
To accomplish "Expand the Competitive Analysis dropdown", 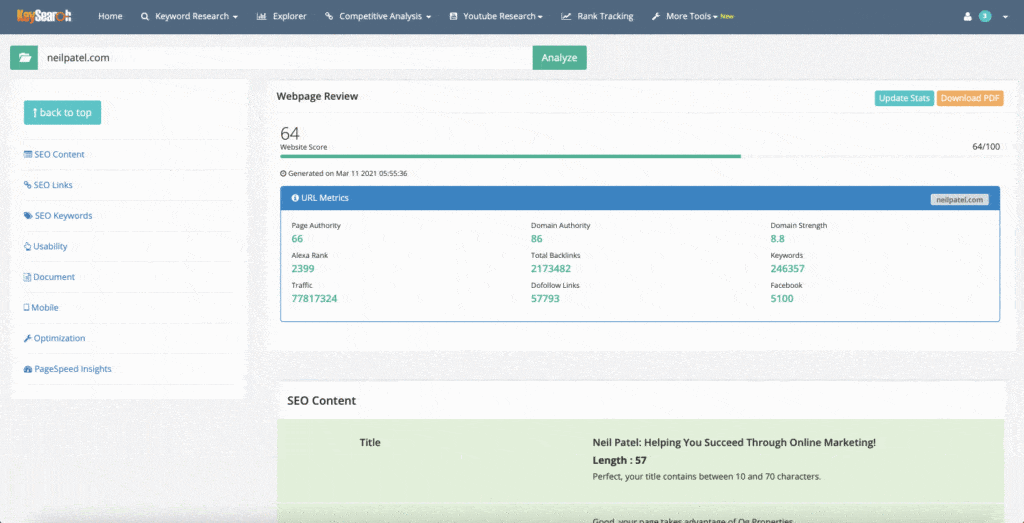I will point(378,16).
